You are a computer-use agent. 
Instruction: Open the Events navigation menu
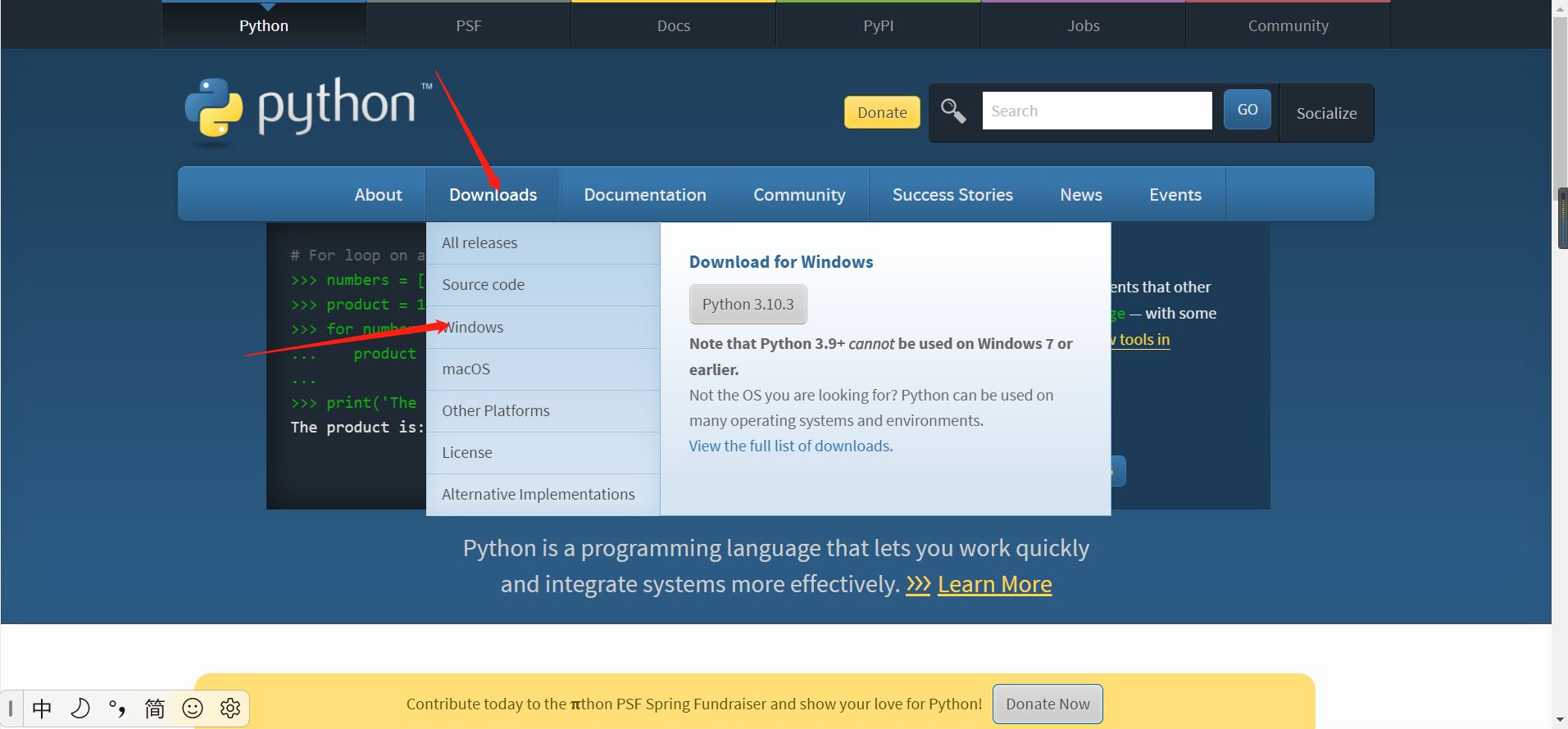[1175, 195]
